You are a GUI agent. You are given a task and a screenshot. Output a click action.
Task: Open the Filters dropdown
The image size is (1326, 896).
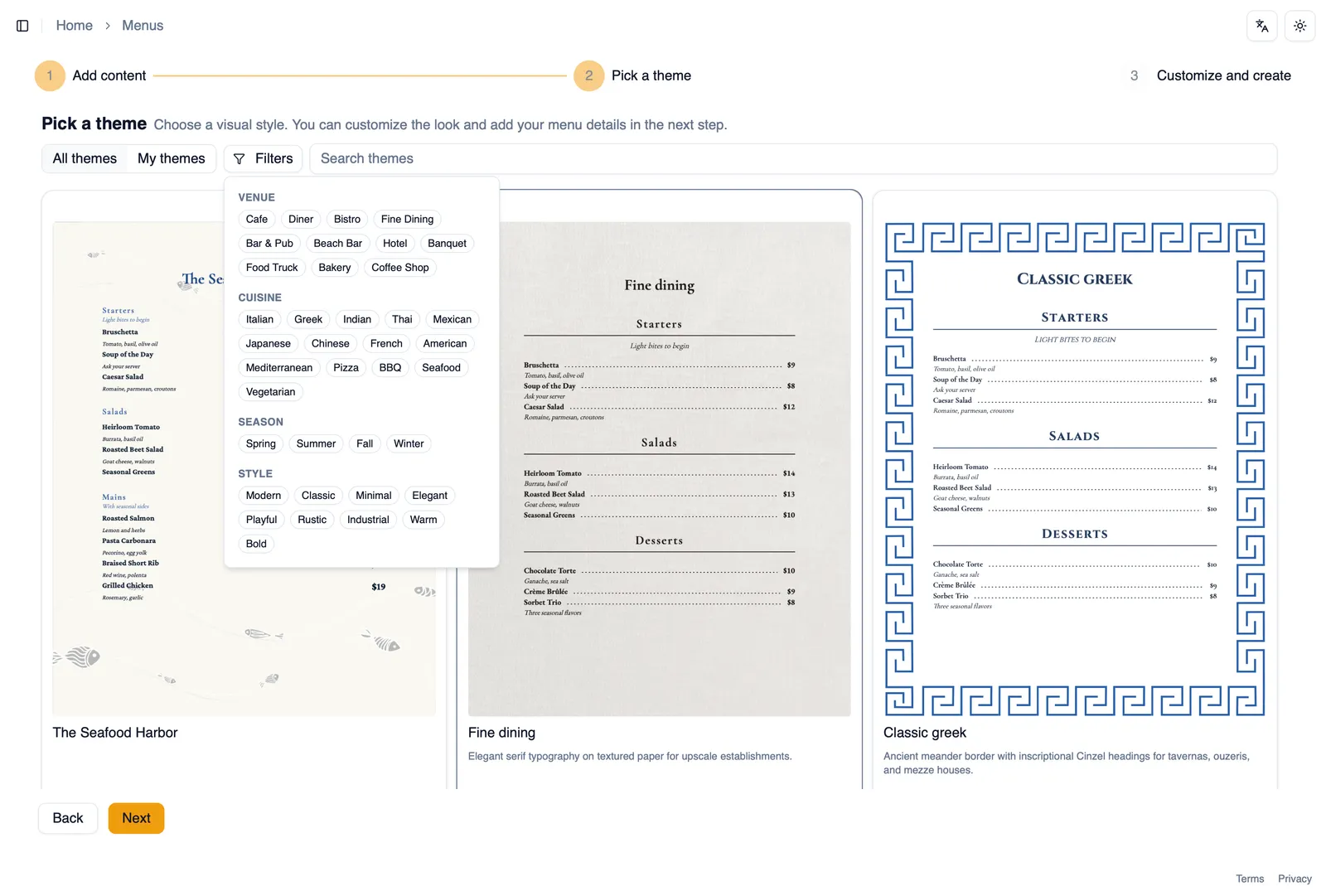click(x=263, y=158)
